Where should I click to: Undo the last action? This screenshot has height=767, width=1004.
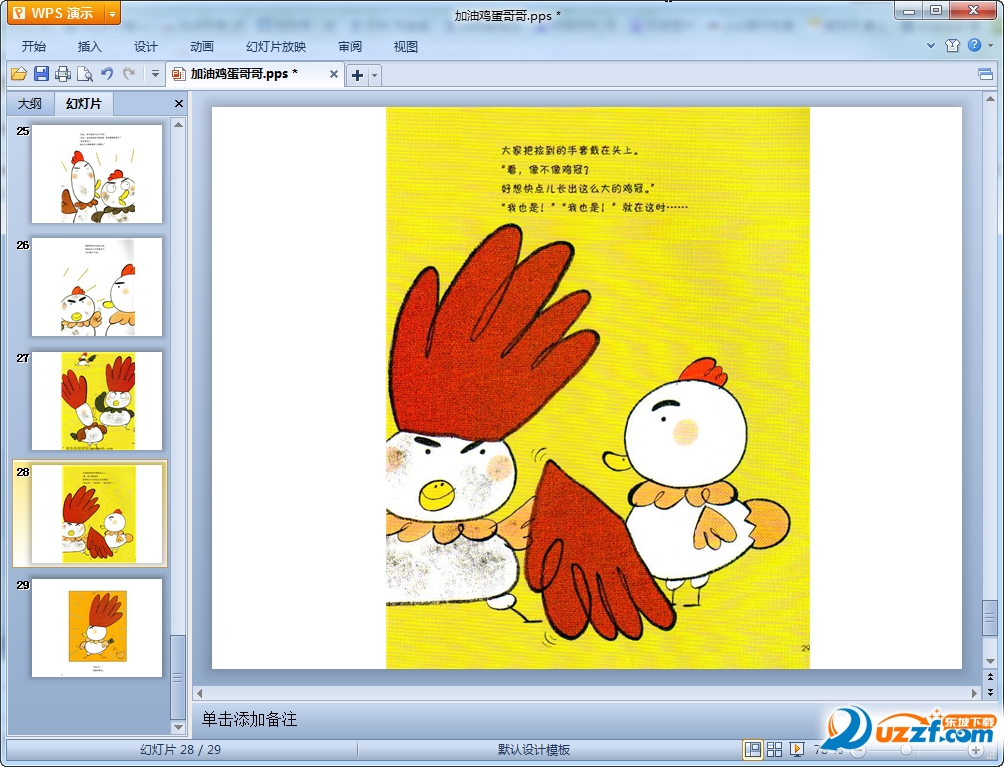107,74
